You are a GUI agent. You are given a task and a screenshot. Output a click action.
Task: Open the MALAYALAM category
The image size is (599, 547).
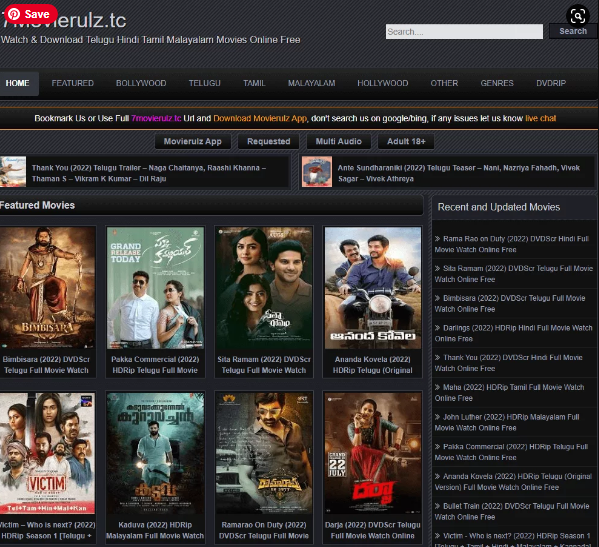(311, 83)
